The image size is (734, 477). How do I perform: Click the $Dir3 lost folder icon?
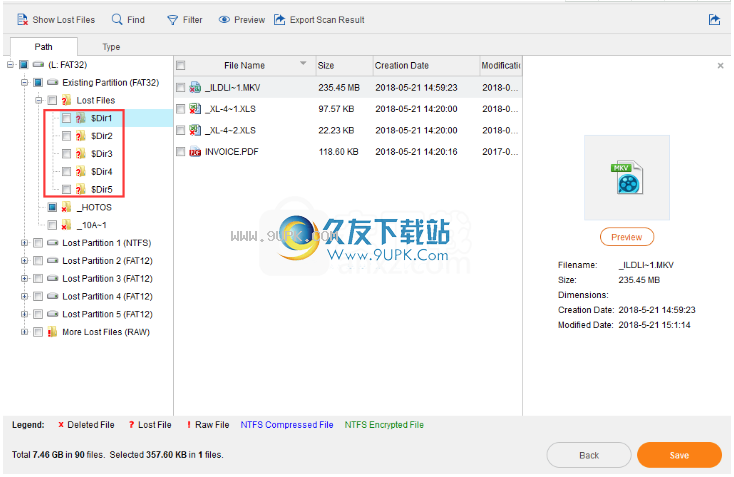(81, 154)
